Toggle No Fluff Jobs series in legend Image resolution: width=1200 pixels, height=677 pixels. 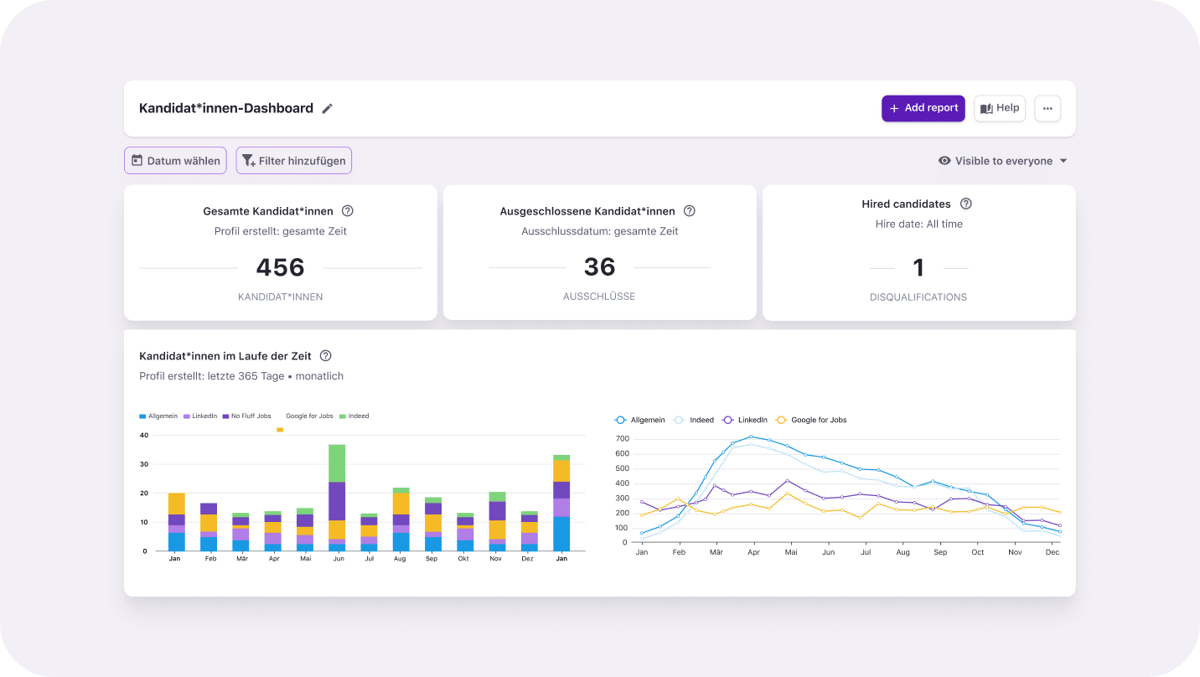point(246,416)
